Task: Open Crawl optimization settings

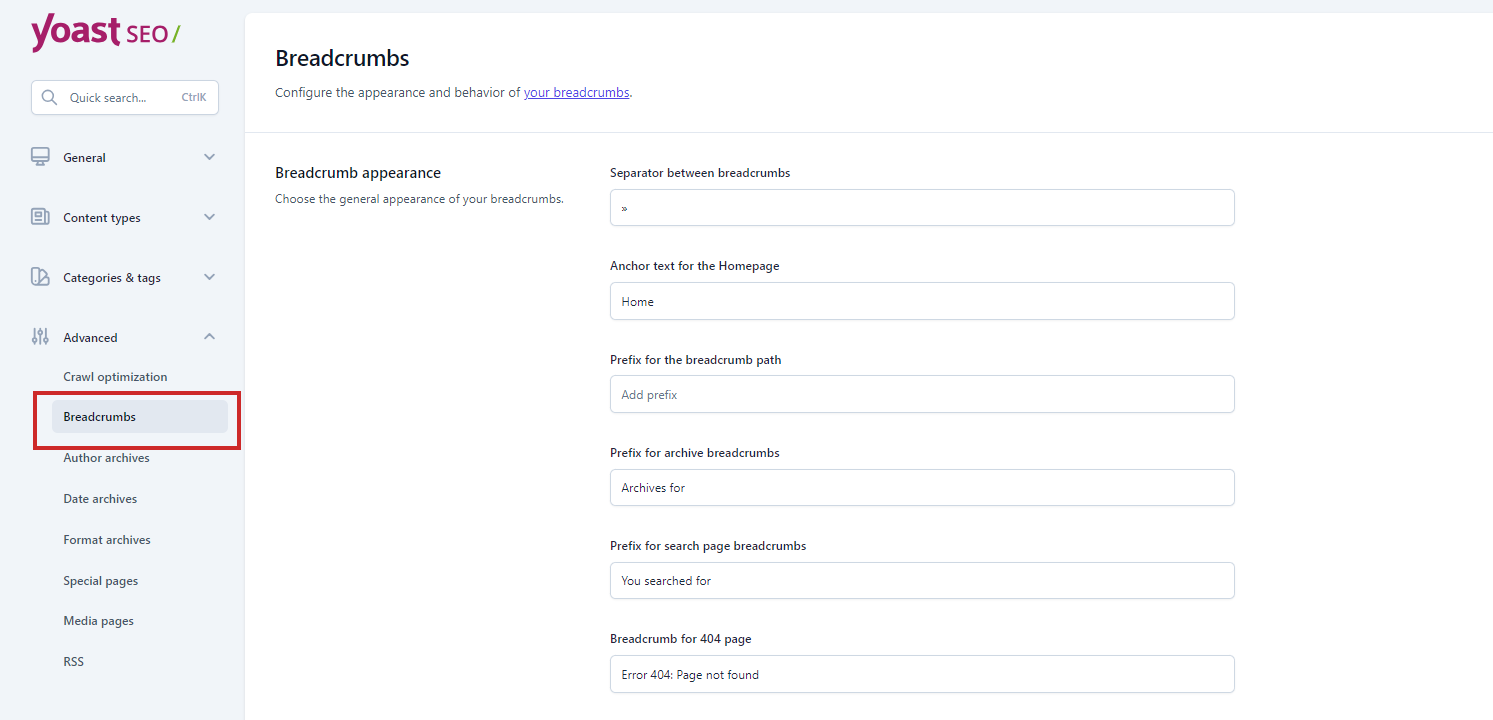Action: [x=115, y=377]
